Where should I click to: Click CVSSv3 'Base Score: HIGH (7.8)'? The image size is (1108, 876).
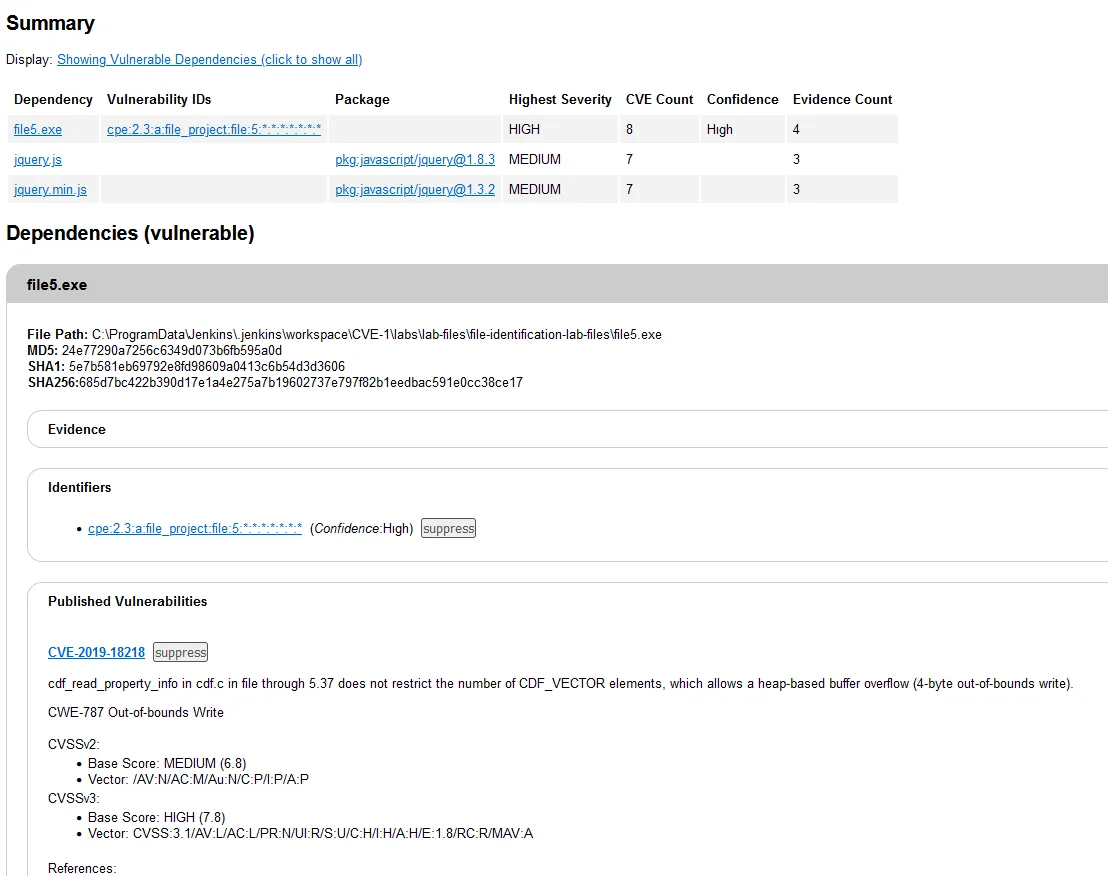(x=157, y=817)
